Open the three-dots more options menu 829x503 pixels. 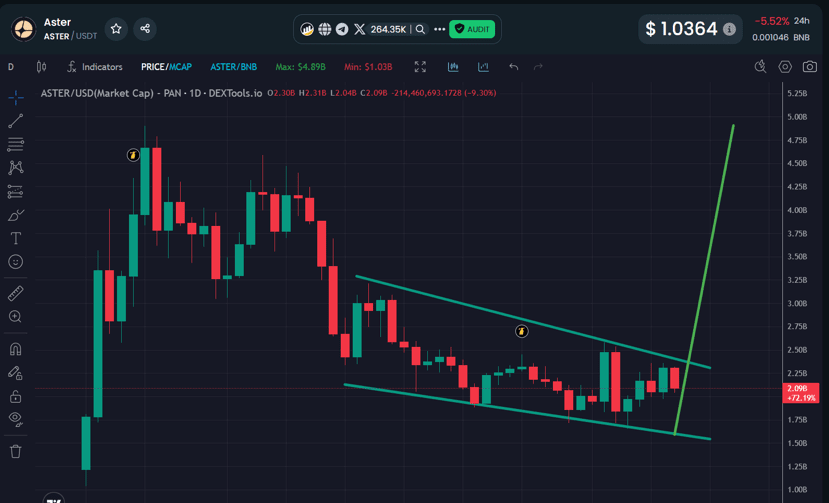pyautogui.click(x=439, y=29)
